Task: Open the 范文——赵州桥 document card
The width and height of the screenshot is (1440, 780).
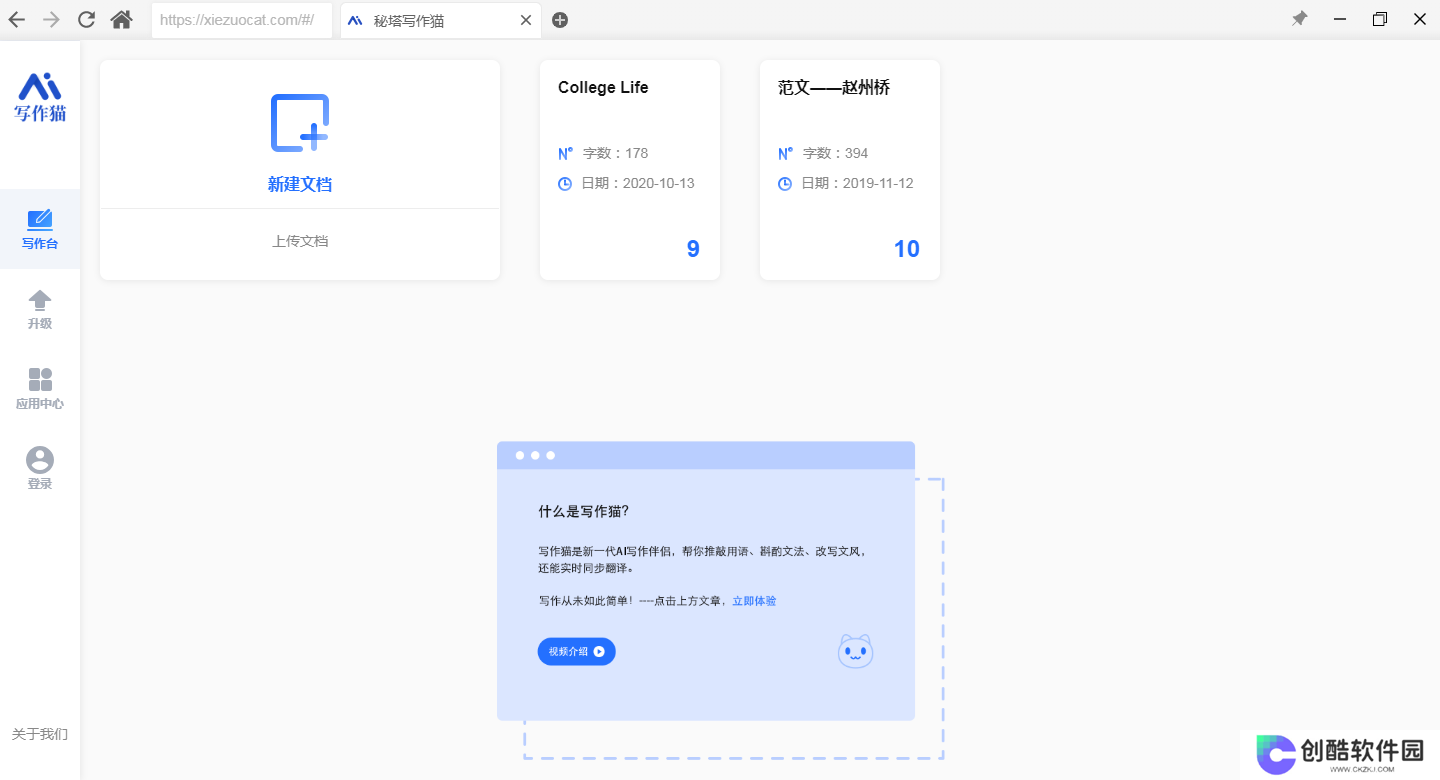Action: (850, 170)
